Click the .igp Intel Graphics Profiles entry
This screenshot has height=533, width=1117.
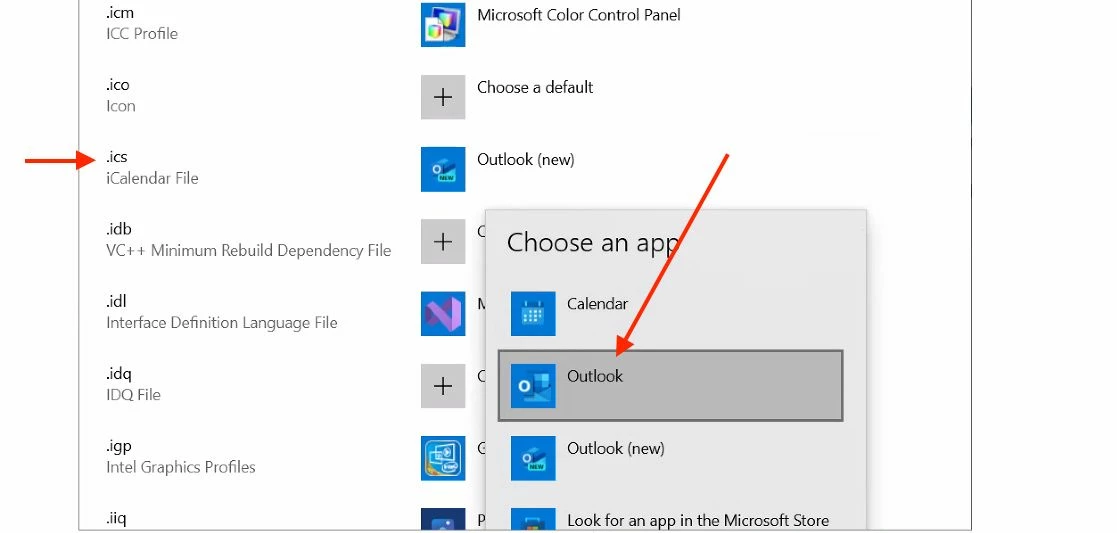tap(180, 457)
